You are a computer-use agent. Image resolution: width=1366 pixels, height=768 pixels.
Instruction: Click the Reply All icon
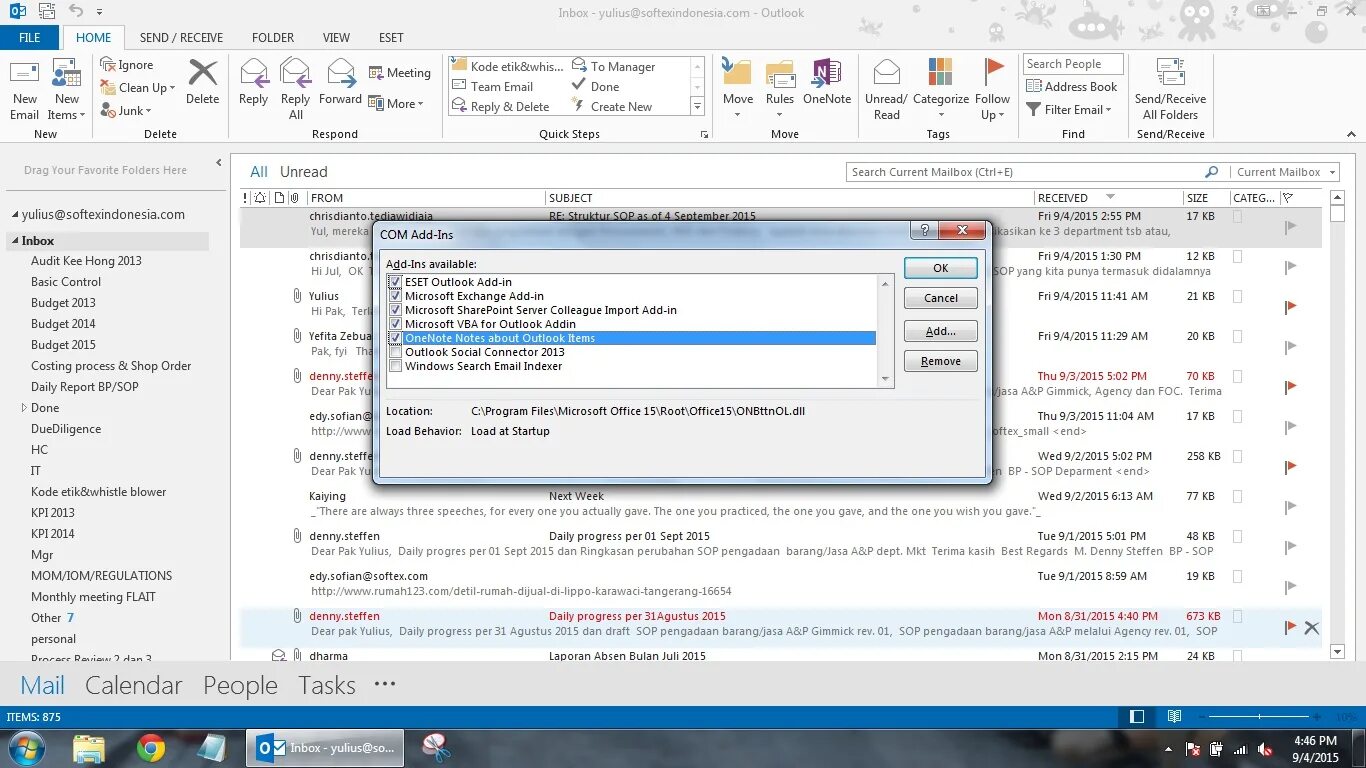(x=295, y=73)
